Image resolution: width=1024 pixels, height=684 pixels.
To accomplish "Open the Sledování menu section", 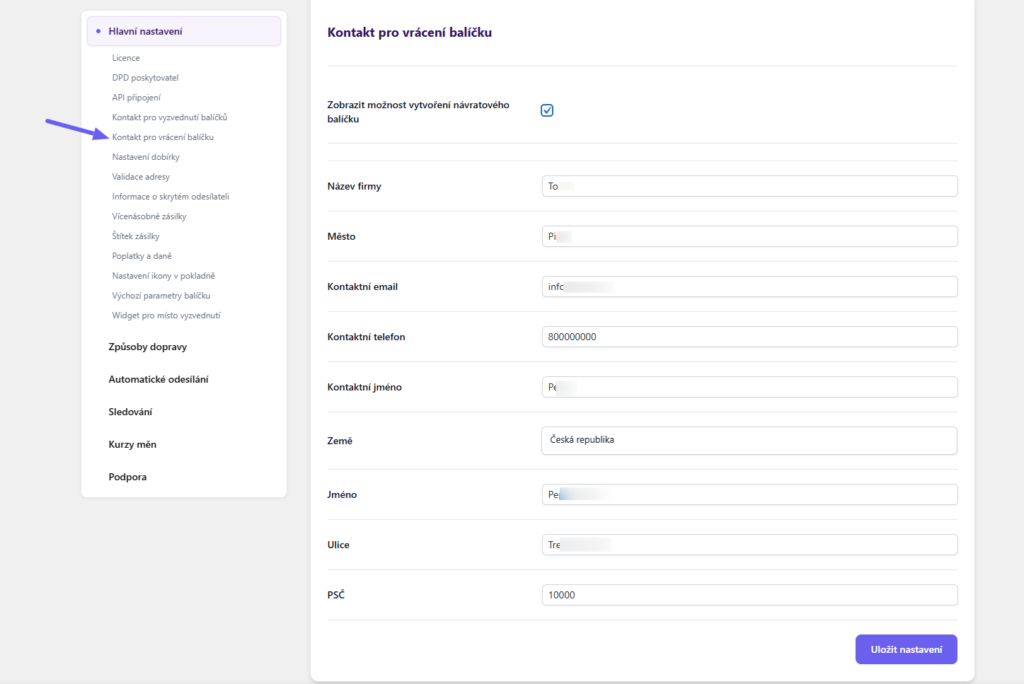I will [x=130, y=411].
